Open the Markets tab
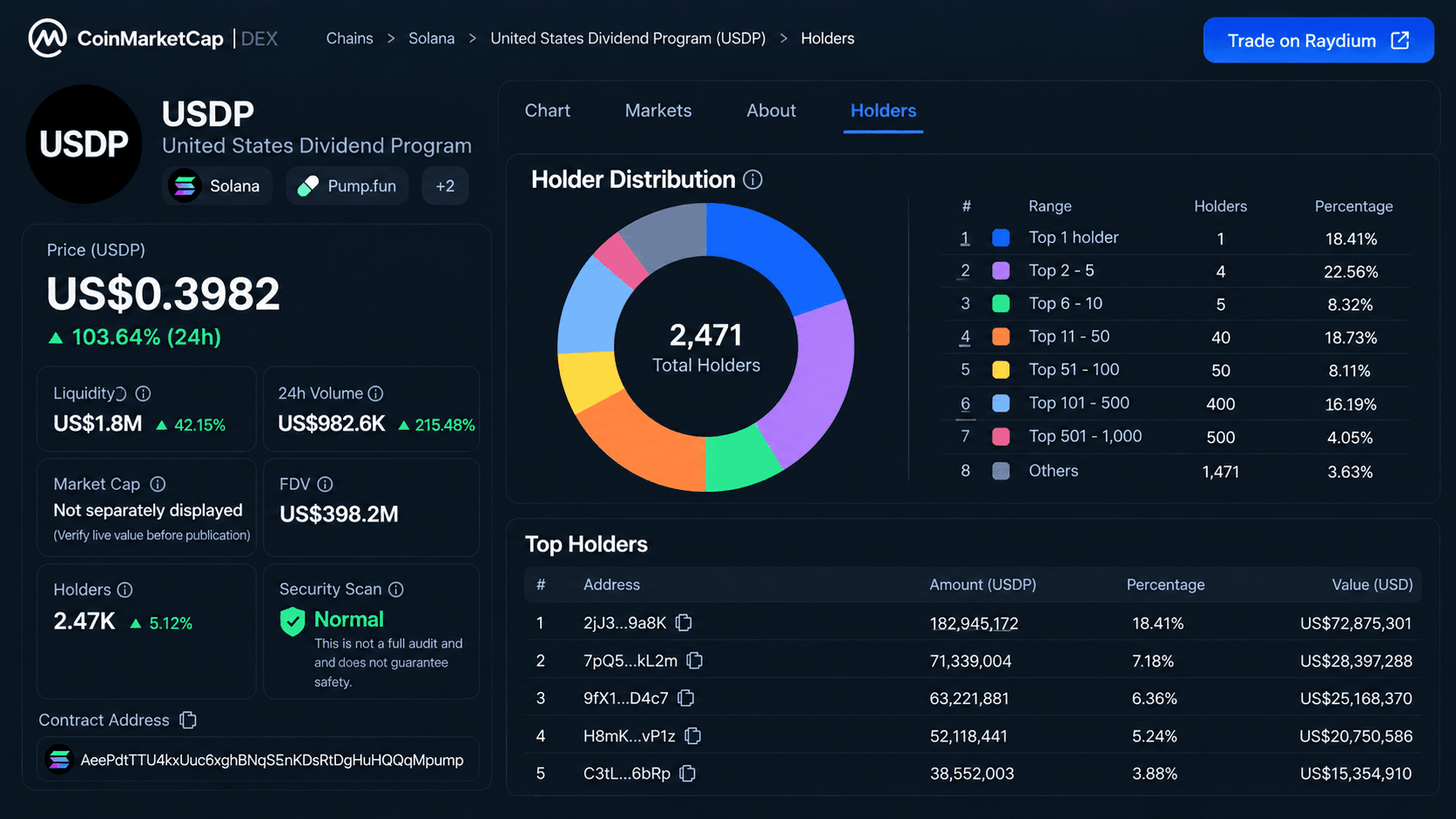Screen dimensions: 1456x819 click(x=658, y=111)
